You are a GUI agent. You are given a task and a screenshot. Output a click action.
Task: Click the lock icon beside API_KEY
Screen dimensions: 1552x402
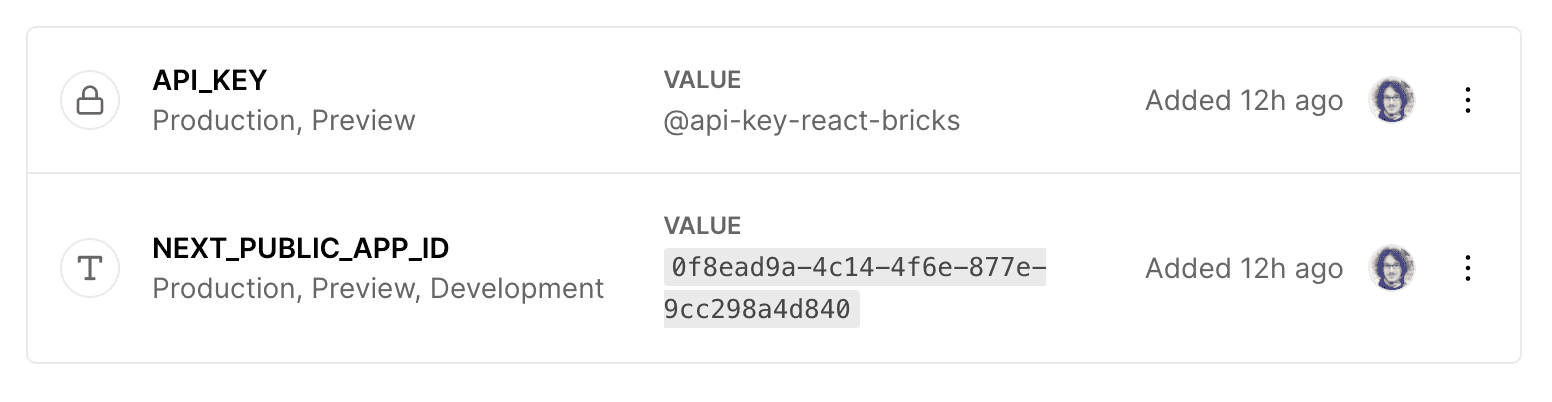(91, 100)
